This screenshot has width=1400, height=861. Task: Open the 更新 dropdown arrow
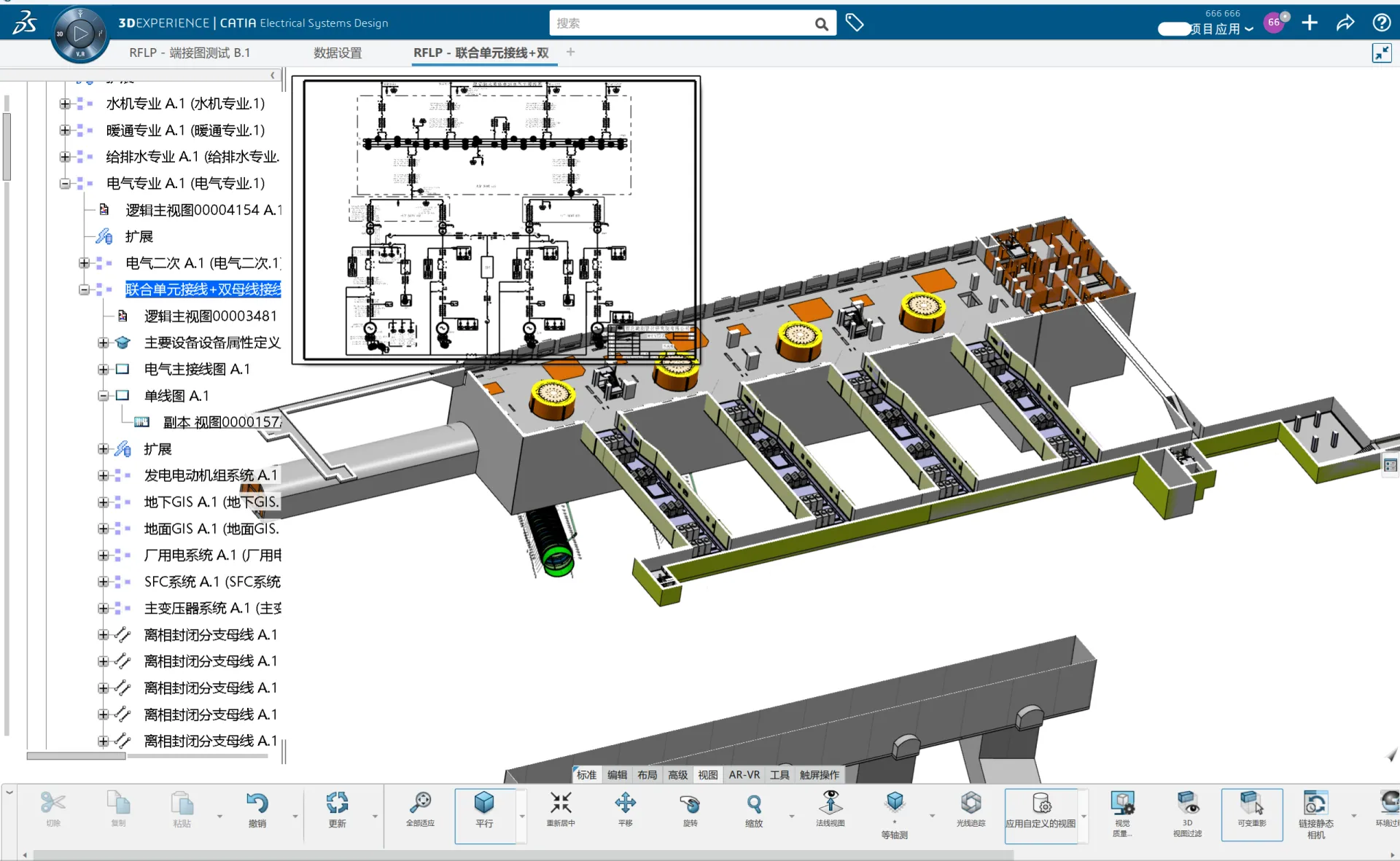[374, 816]
